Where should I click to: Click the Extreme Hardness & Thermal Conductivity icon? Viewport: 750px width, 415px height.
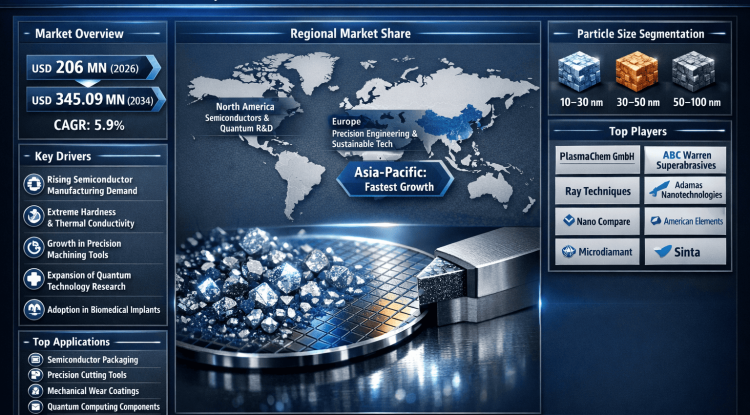pos(33,217)
